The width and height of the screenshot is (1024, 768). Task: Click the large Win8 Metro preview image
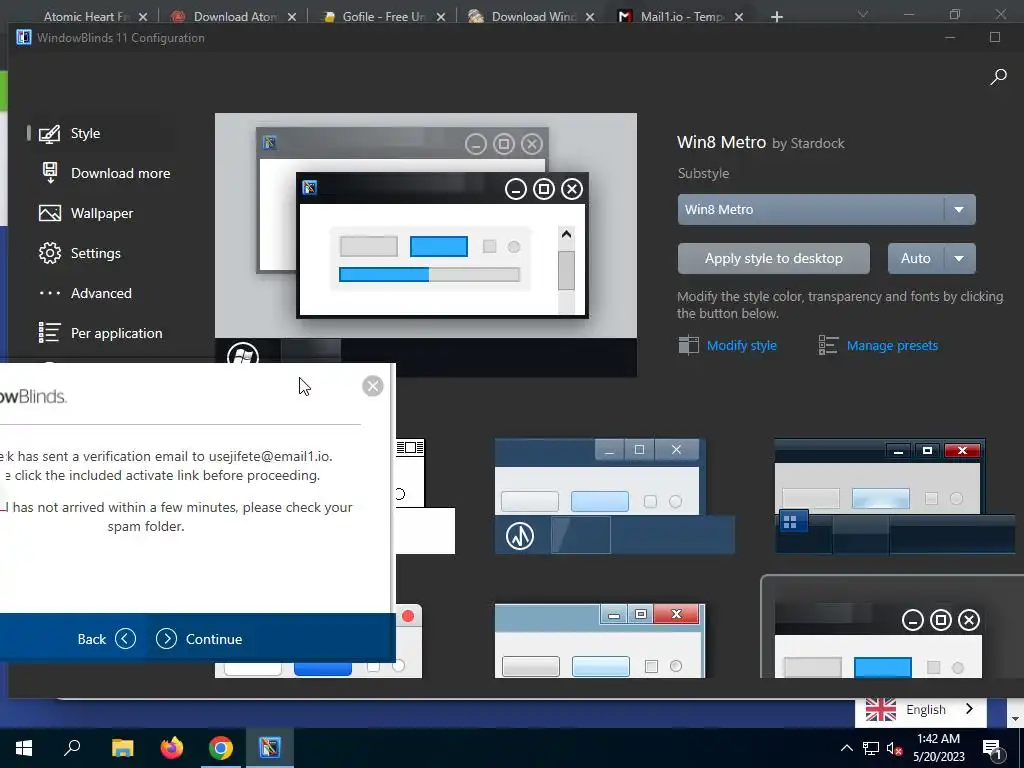pyautogui.click(x=426, y=245)
